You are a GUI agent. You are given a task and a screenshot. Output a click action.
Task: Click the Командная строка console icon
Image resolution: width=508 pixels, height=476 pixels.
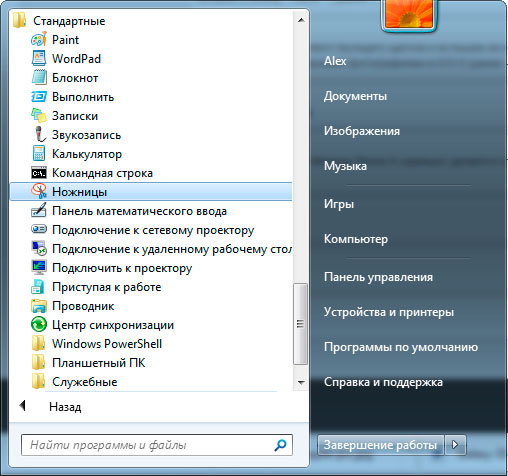pos(39,173)
